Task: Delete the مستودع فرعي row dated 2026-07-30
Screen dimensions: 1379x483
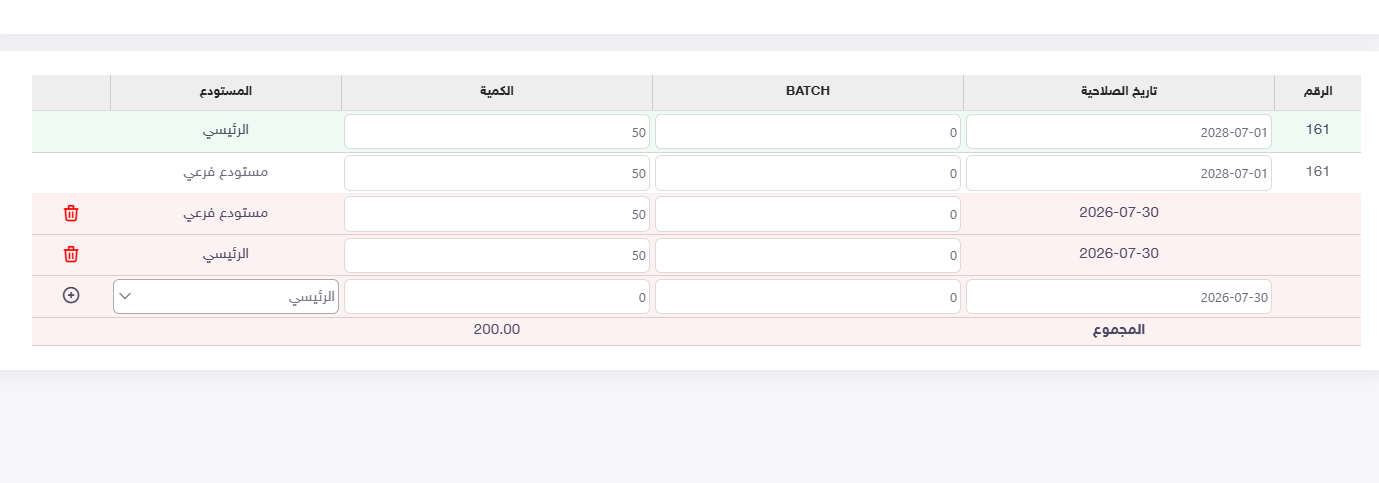Action: (71, 213)
